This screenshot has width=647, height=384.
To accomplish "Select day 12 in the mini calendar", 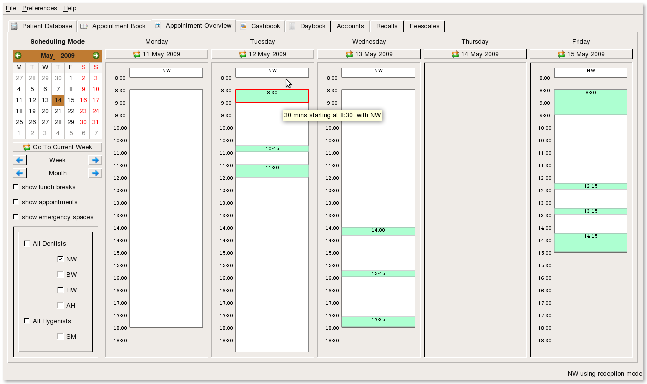I will point(32,100).
